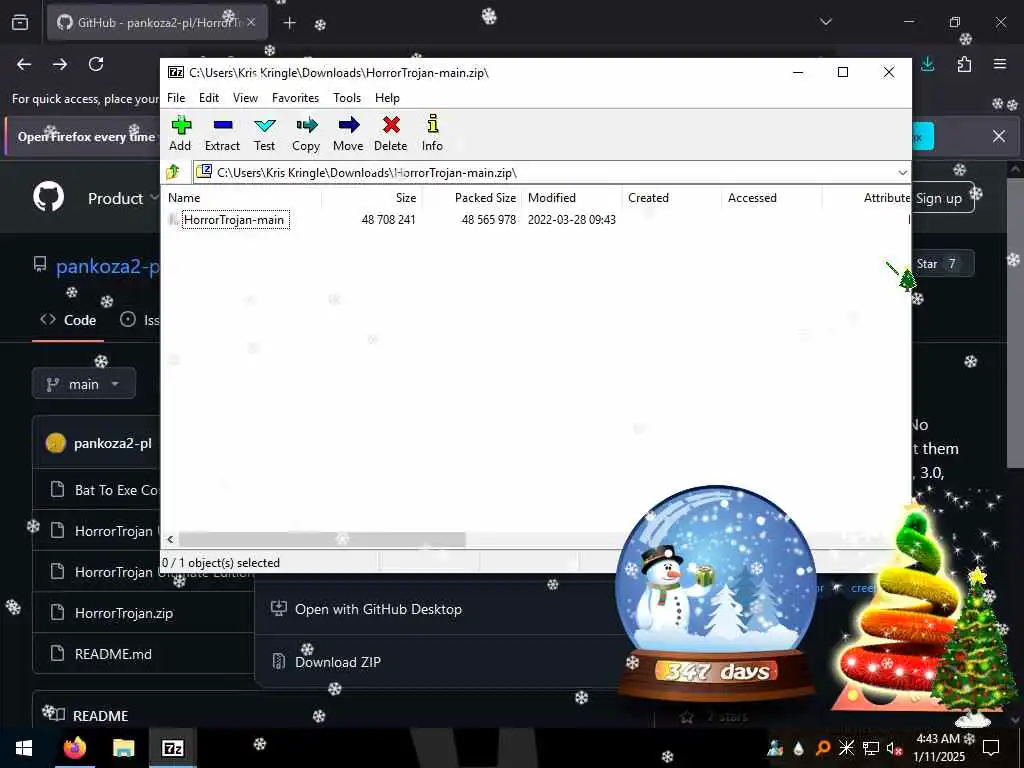Open the Tools menu
1024x768 pixels.
tap(347, 98)
